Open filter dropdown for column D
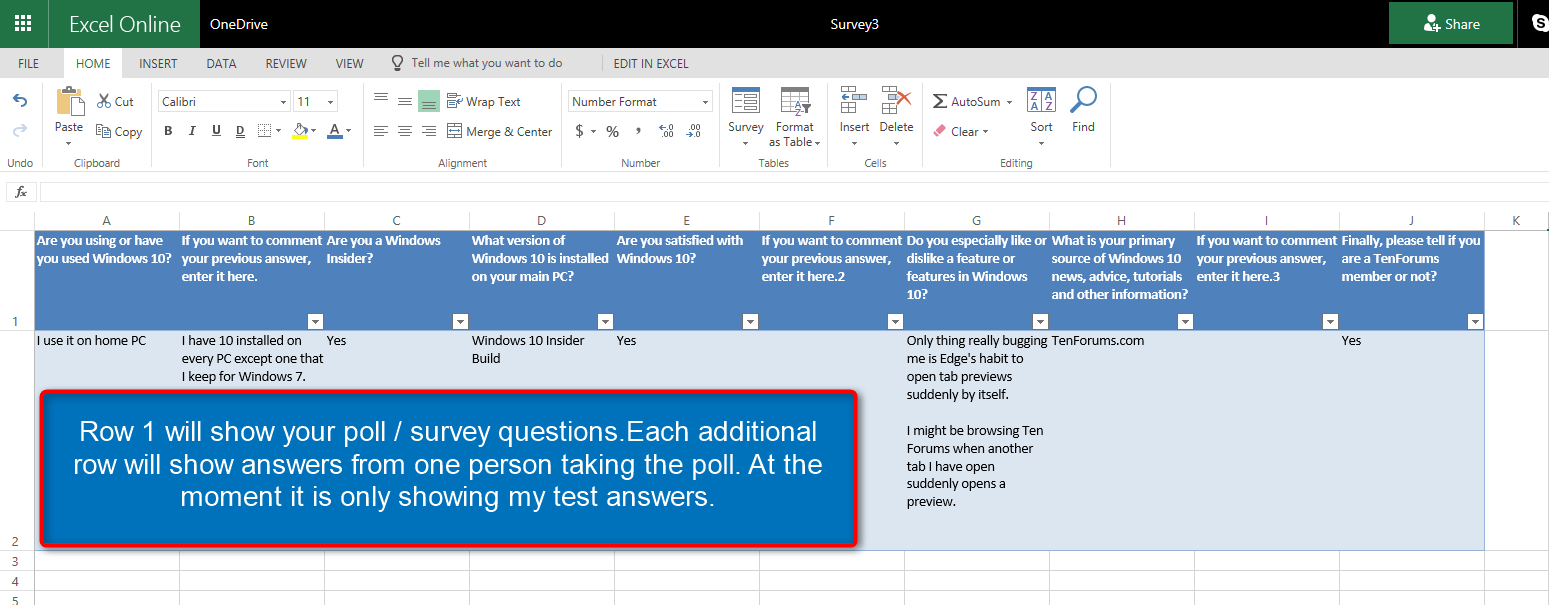 [605, 321]
